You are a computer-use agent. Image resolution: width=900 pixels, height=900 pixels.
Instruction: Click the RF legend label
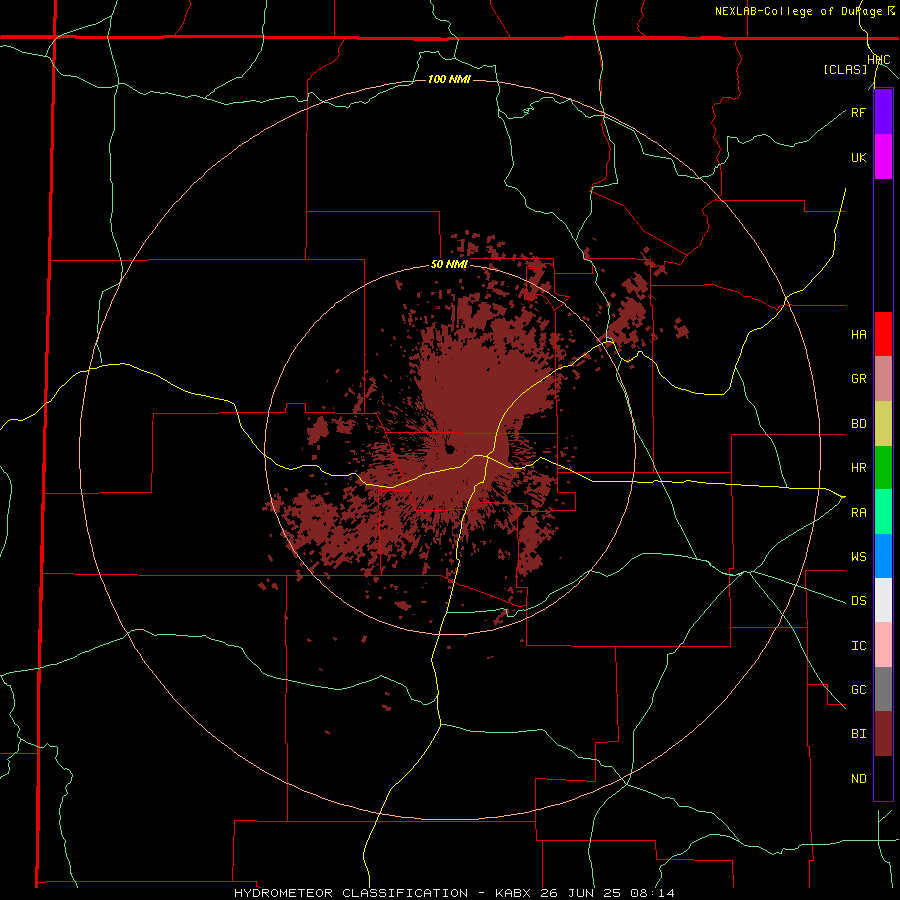(x=858, y=112)
